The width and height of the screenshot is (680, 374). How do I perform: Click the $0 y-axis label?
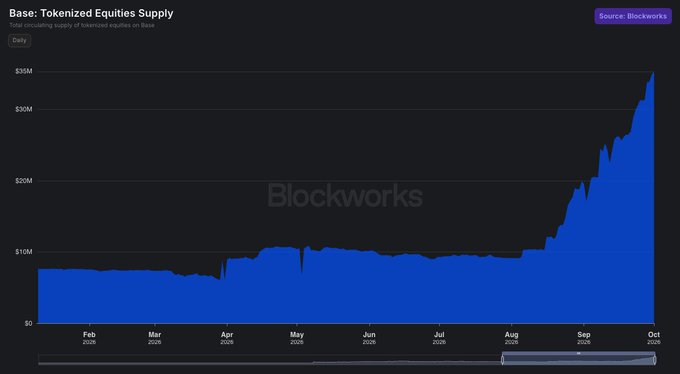28,323
